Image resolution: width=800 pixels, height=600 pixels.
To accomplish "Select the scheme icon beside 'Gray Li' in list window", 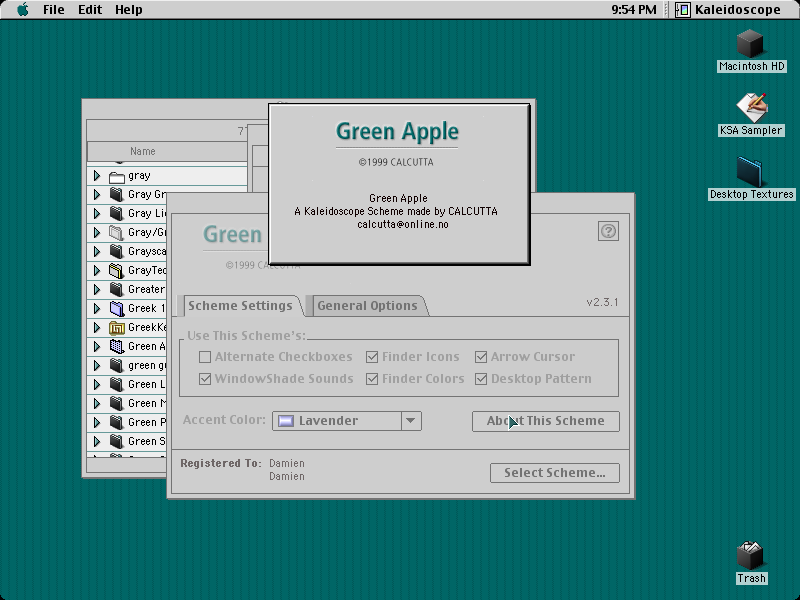I will point(117,213).
